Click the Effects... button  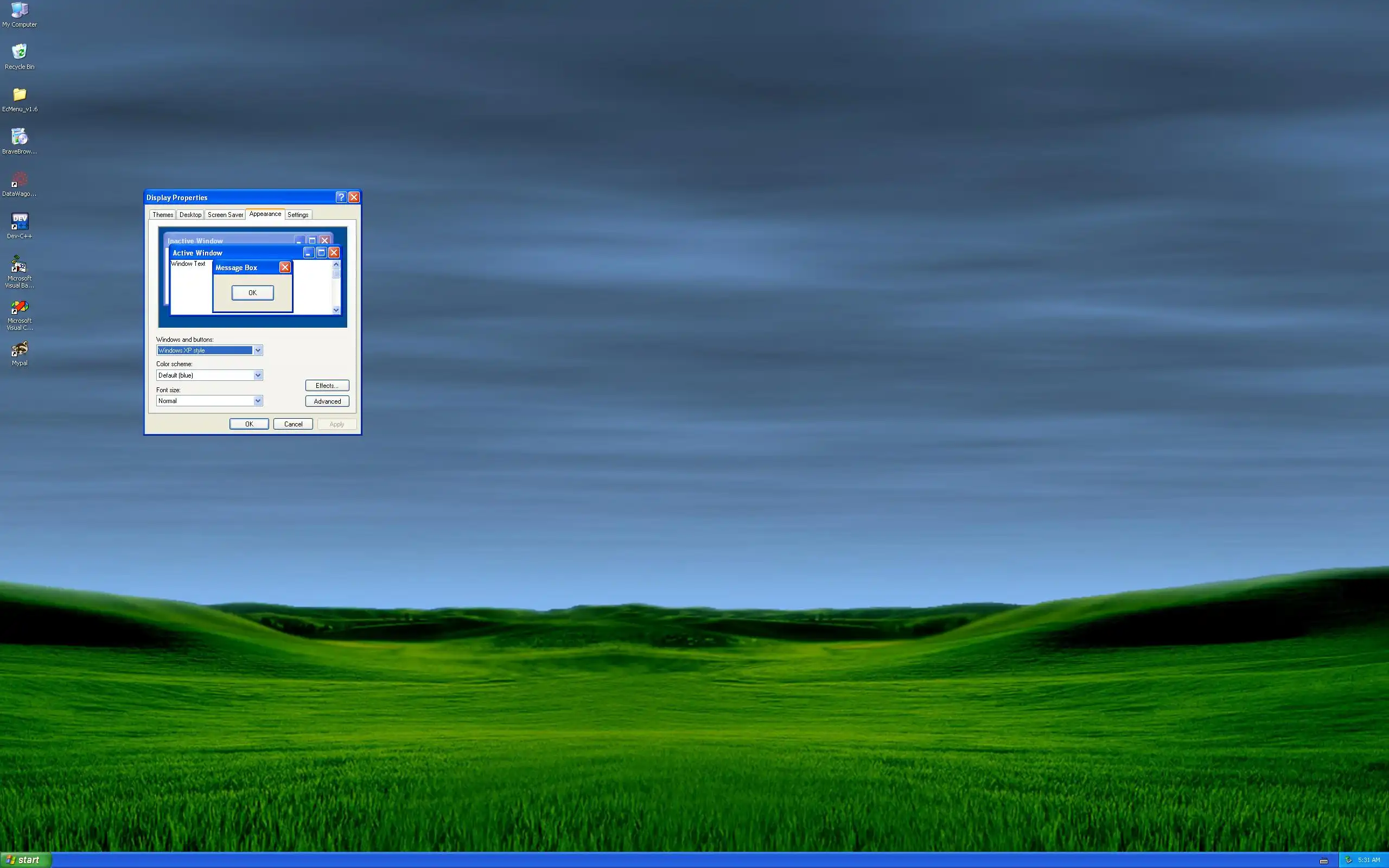[327, 385]
